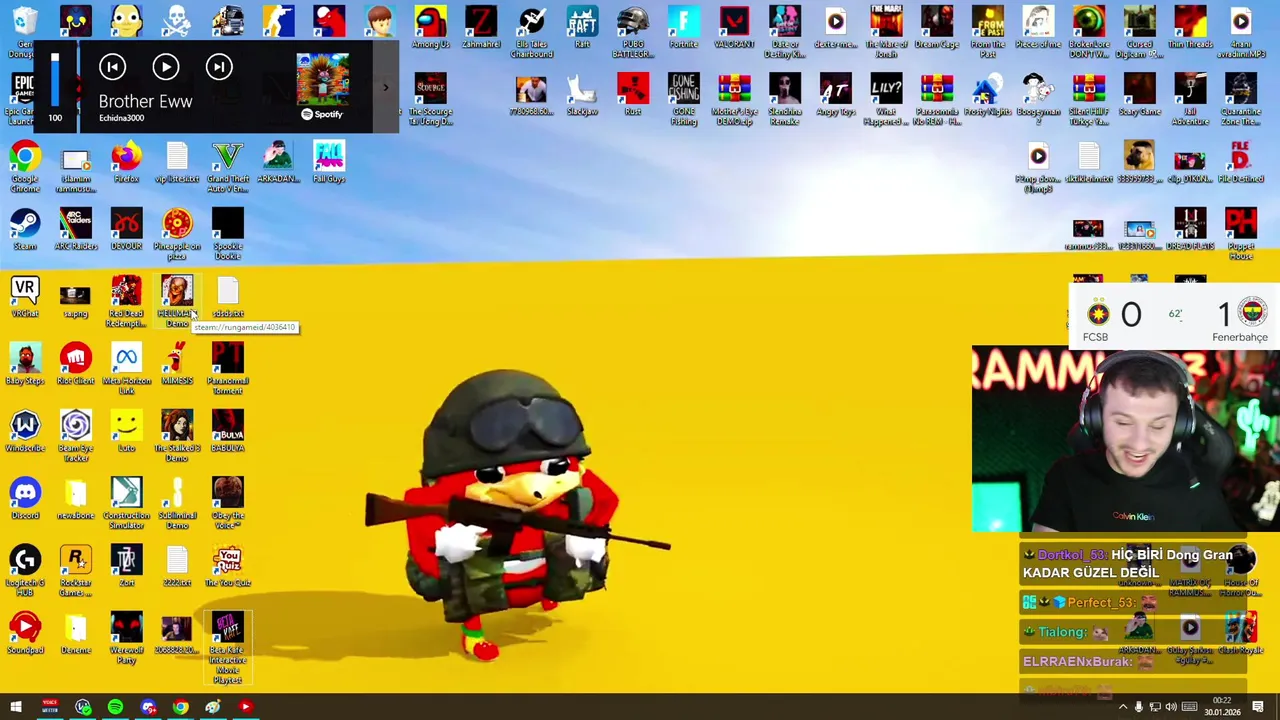Select the 2222.txt text file
Screen dimensions: 1280x720
pyautogui.click(x=177, y=565)
